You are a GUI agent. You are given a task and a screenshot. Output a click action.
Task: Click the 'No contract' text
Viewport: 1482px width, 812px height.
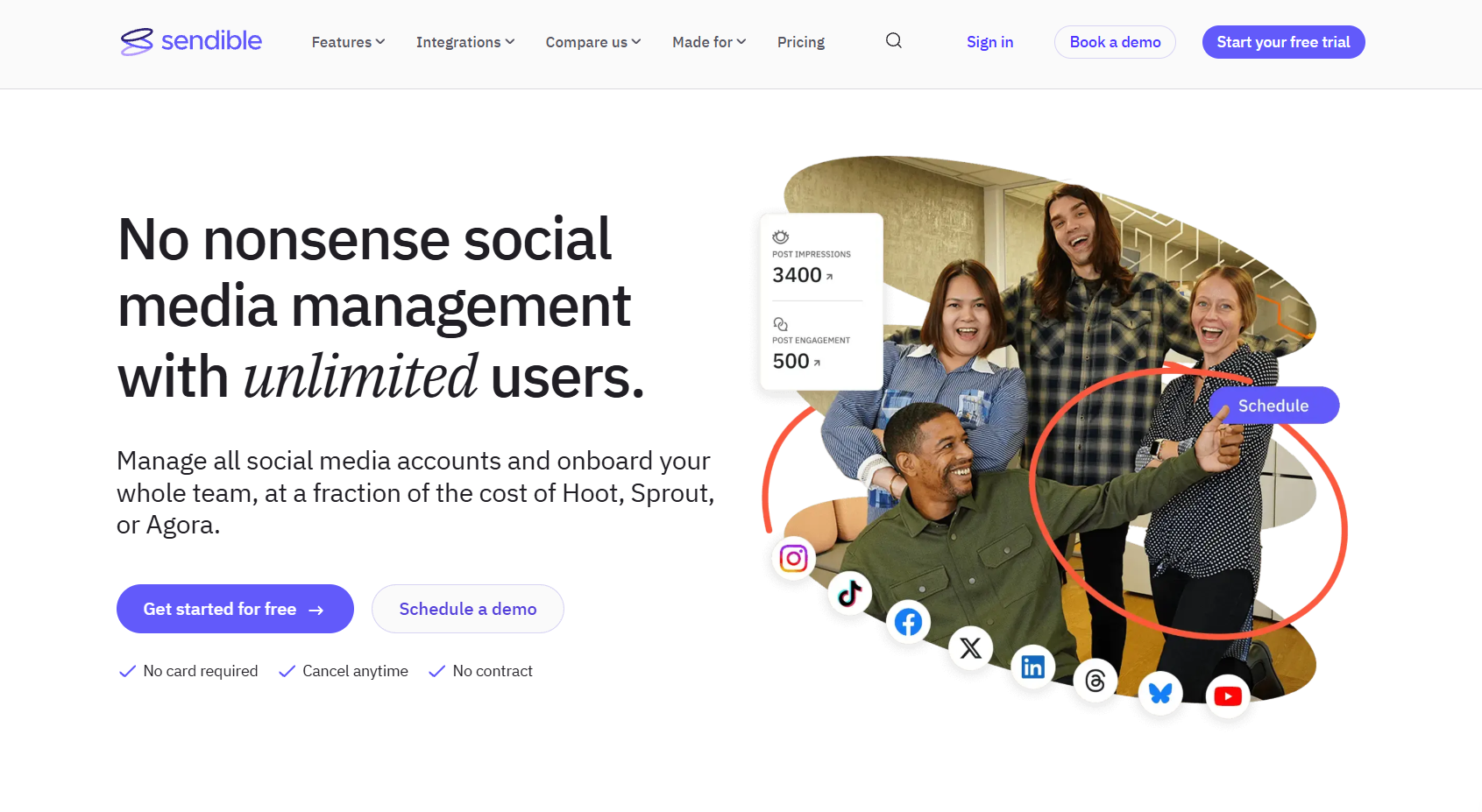point(493,671)
